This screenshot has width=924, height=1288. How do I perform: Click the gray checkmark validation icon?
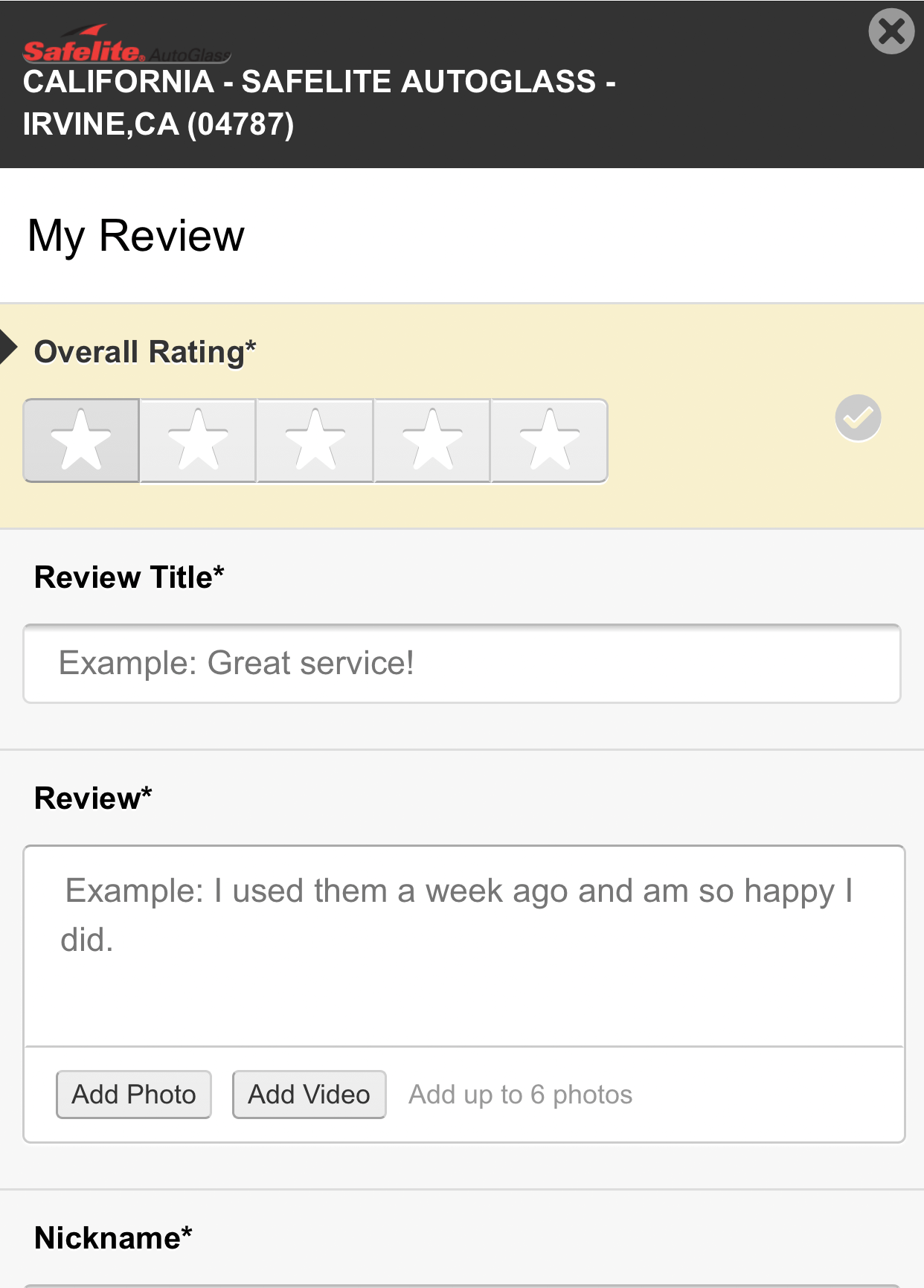click(858, 418)
